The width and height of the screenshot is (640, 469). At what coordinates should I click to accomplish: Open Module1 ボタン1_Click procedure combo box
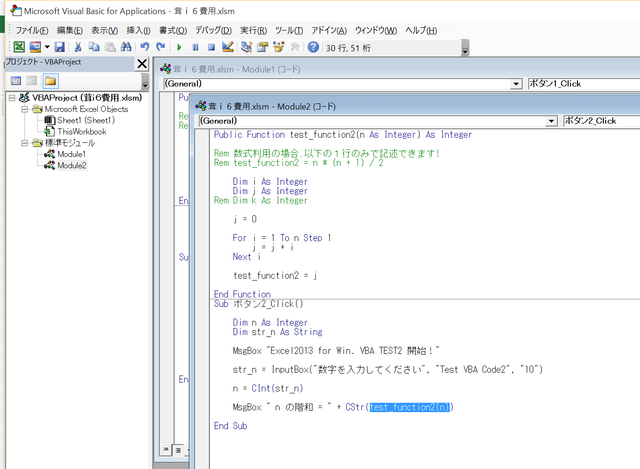tap(584, 84)
